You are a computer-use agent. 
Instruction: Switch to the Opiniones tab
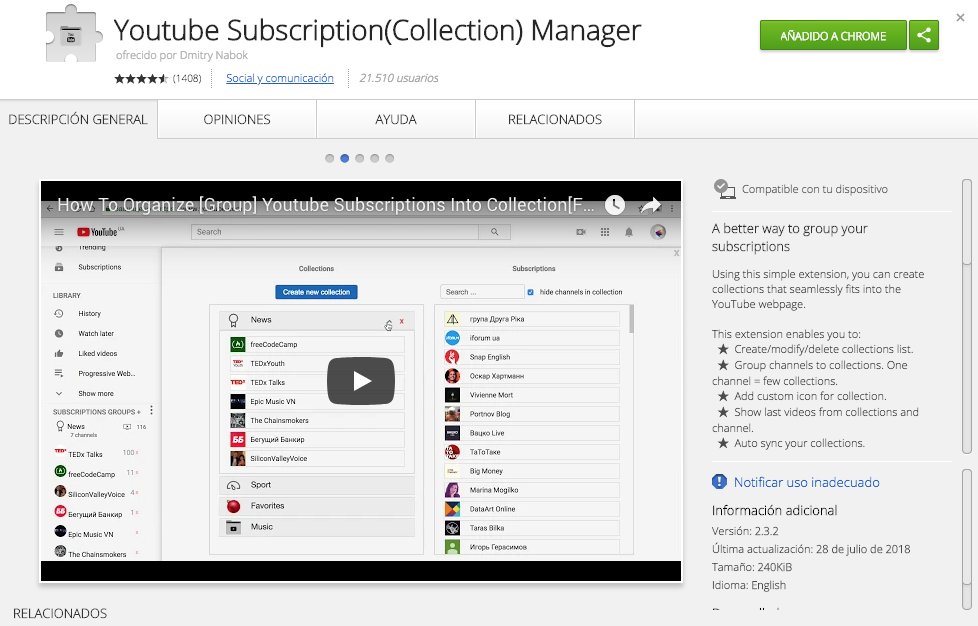coord(237,119)
